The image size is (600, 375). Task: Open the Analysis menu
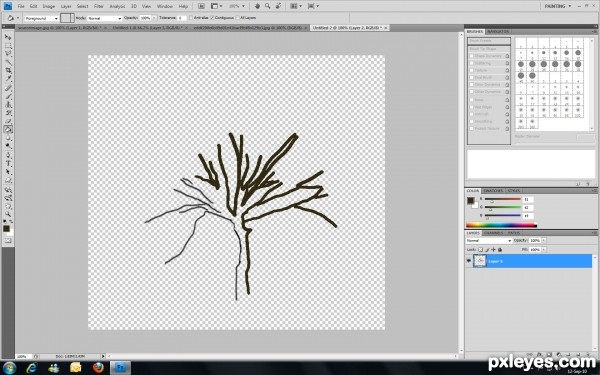click(117, 6)
